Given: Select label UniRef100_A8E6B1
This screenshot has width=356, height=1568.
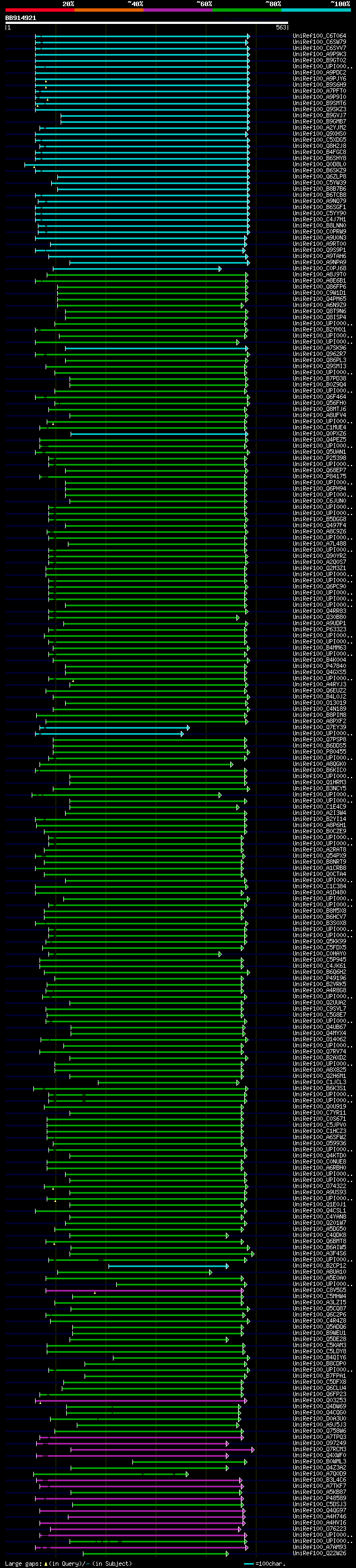Looking at the screenshot, I should (319, 280).
